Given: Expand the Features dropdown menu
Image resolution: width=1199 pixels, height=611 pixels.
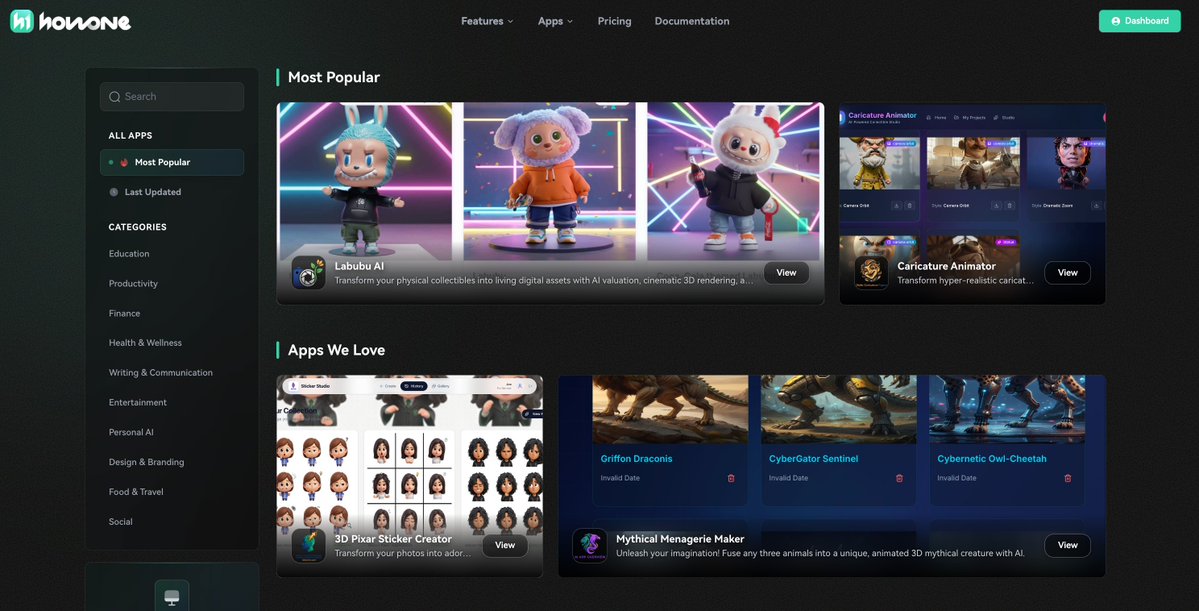Looking at the screenshot, I should coord(487,21).
